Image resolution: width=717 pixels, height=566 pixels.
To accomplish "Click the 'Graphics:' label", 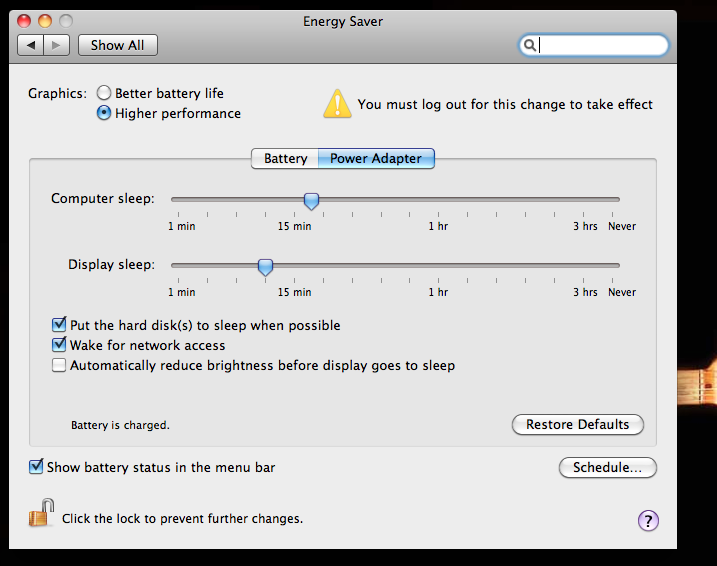I will pos(58,93).
